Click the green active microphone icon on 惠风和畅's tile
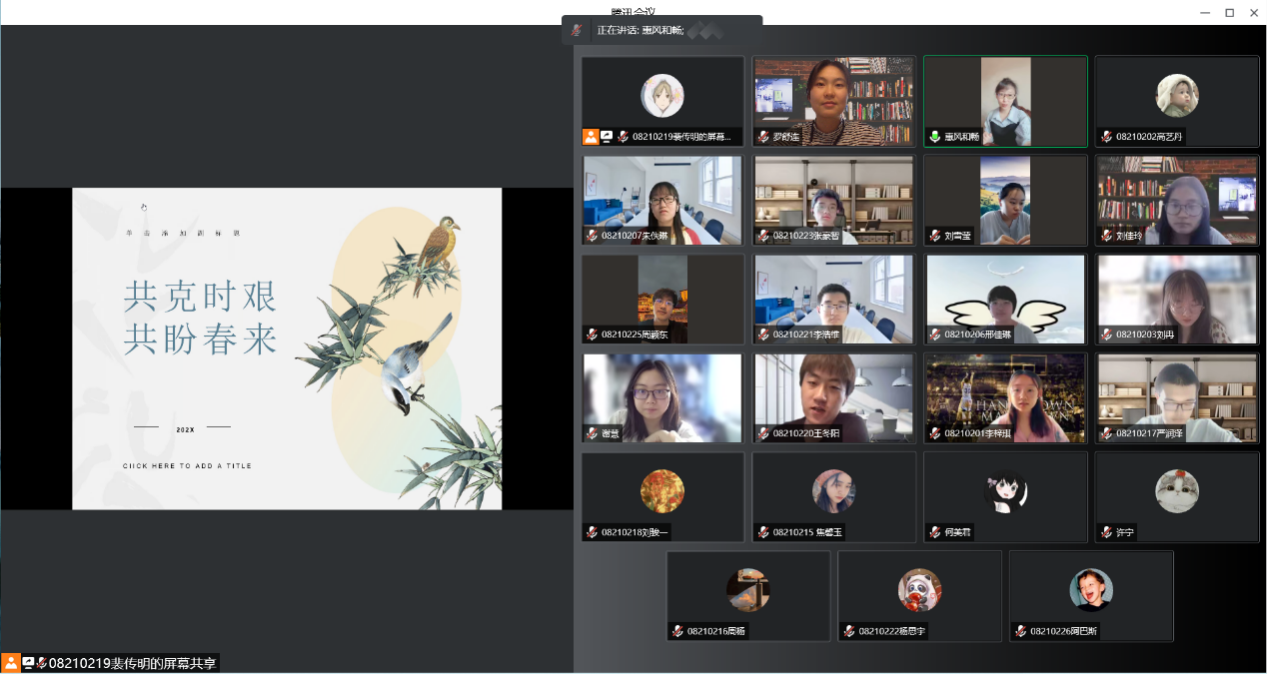 (935, 137)
